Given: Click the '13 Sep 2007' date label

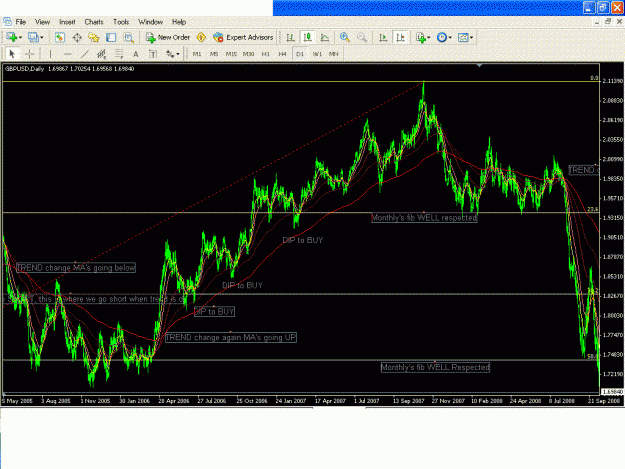Looking at the screenshot, I should [408, 401].
